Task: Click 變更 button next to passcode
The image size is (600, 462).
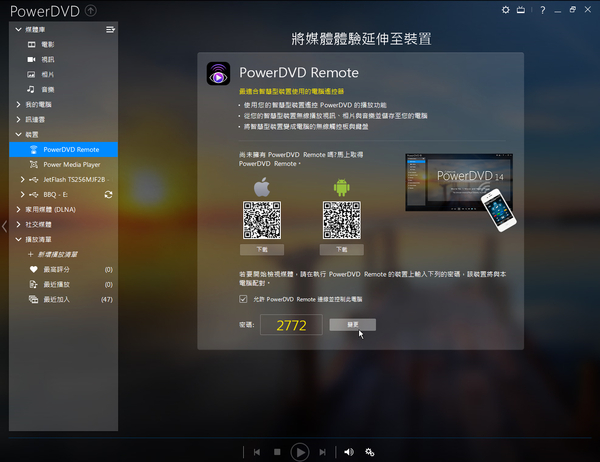Action: 353,325
